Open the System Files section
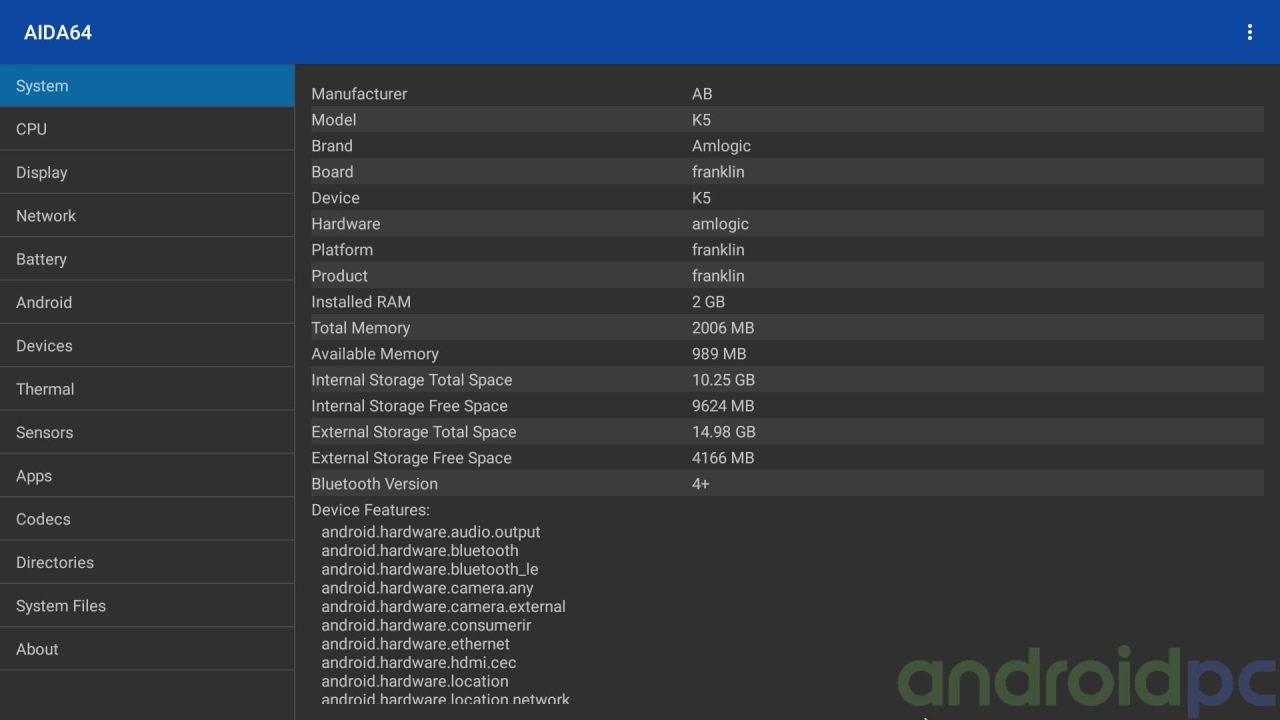This screenshot has width=1280, height=720. tap(147, 605)
